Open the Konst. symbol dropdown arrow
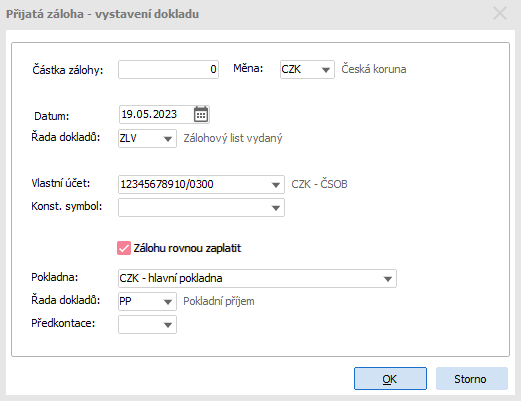 (276, 208)
